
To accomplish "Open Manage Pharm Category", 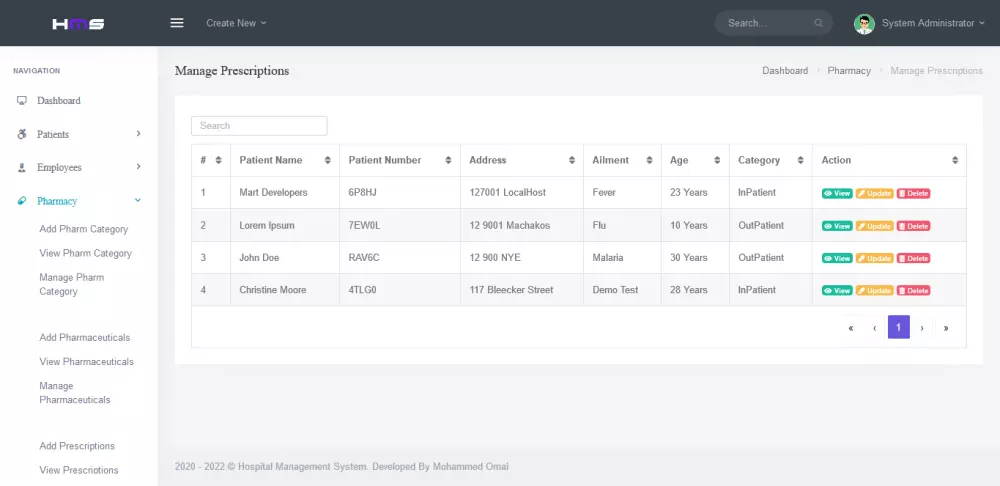I will [71, 284].
